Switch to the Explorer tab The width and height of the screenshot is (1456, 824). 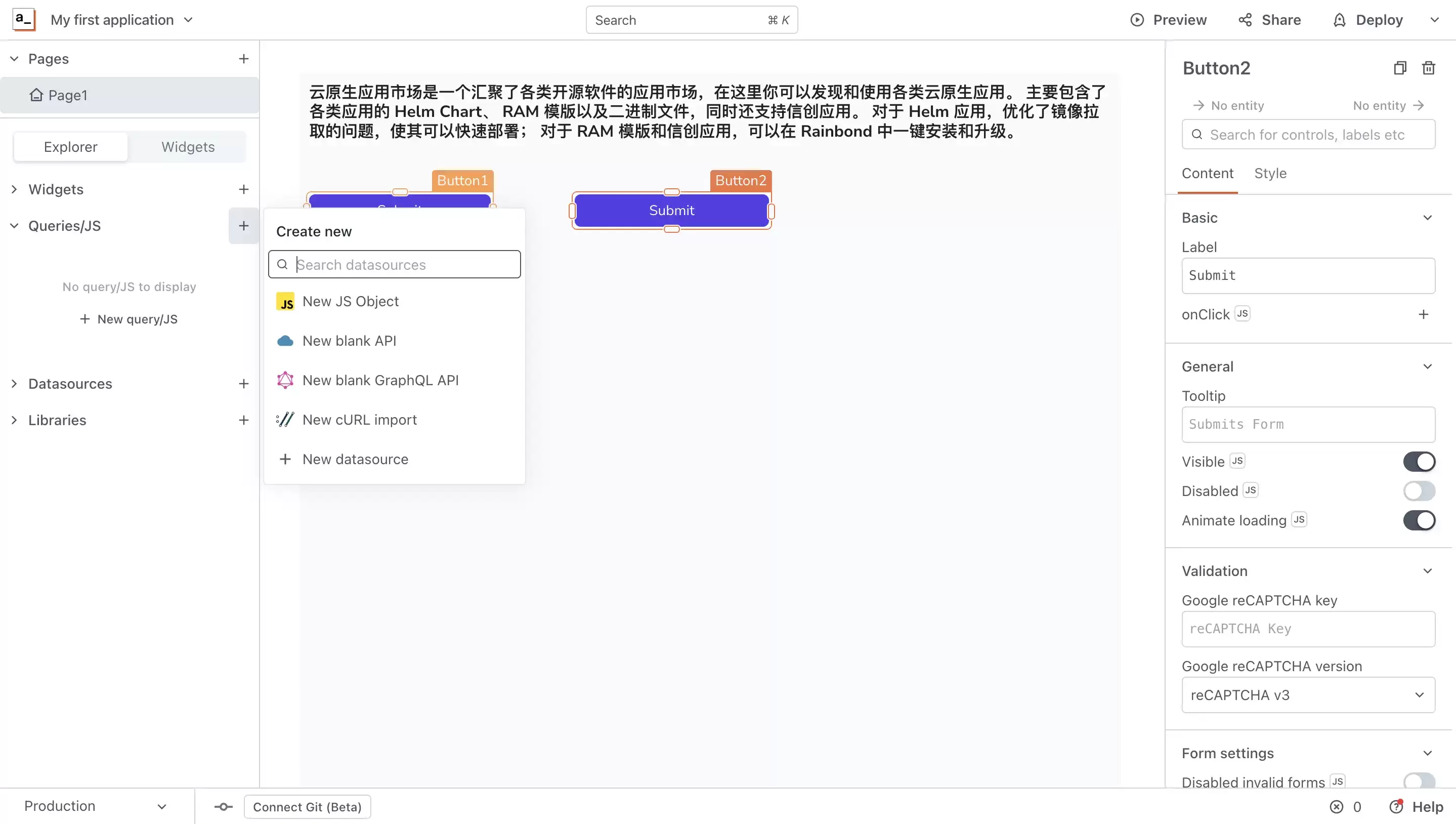point(71,147)
